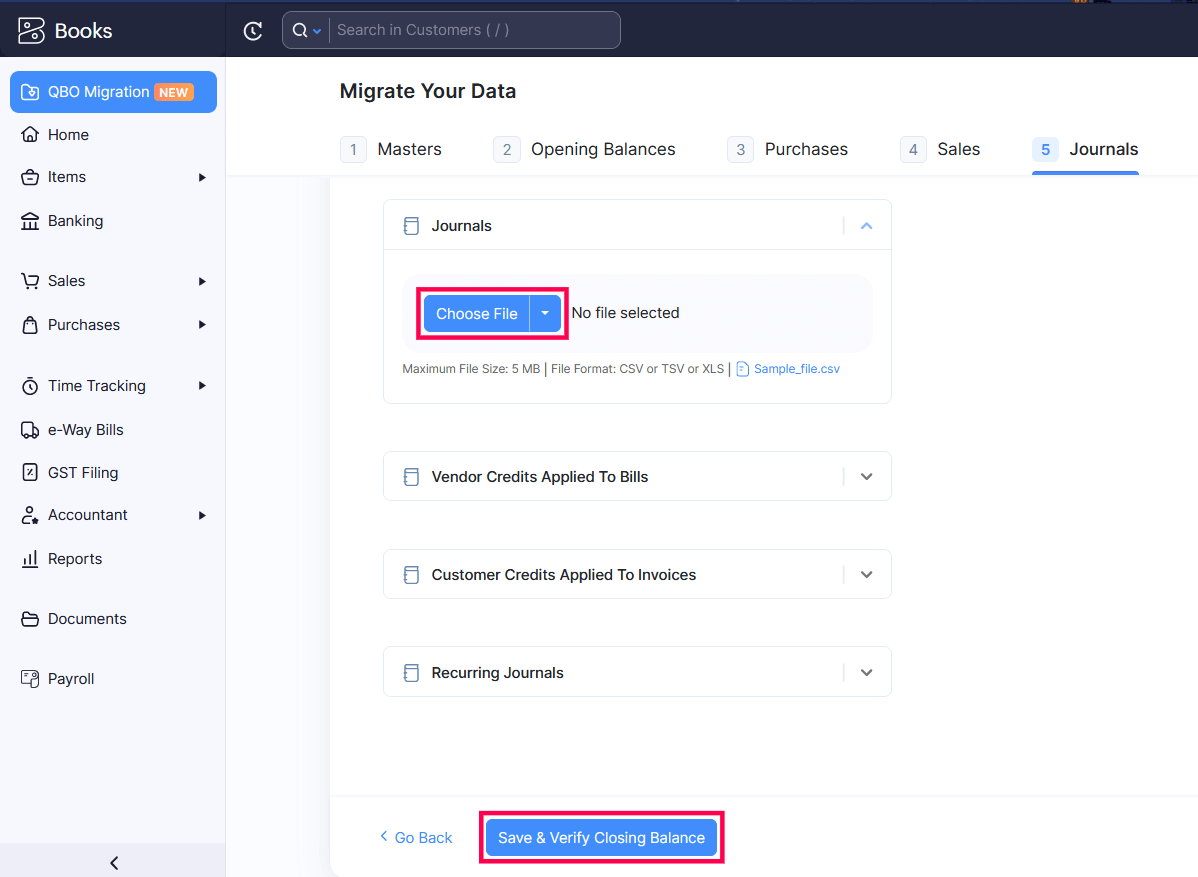
Task: Expand the Recurring Journals section
Action: [x=866, y=672]
